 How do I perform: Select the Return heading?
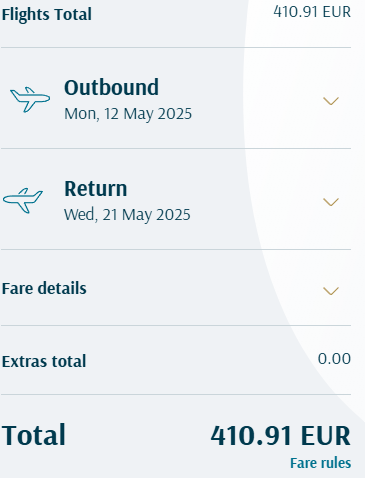96,189
